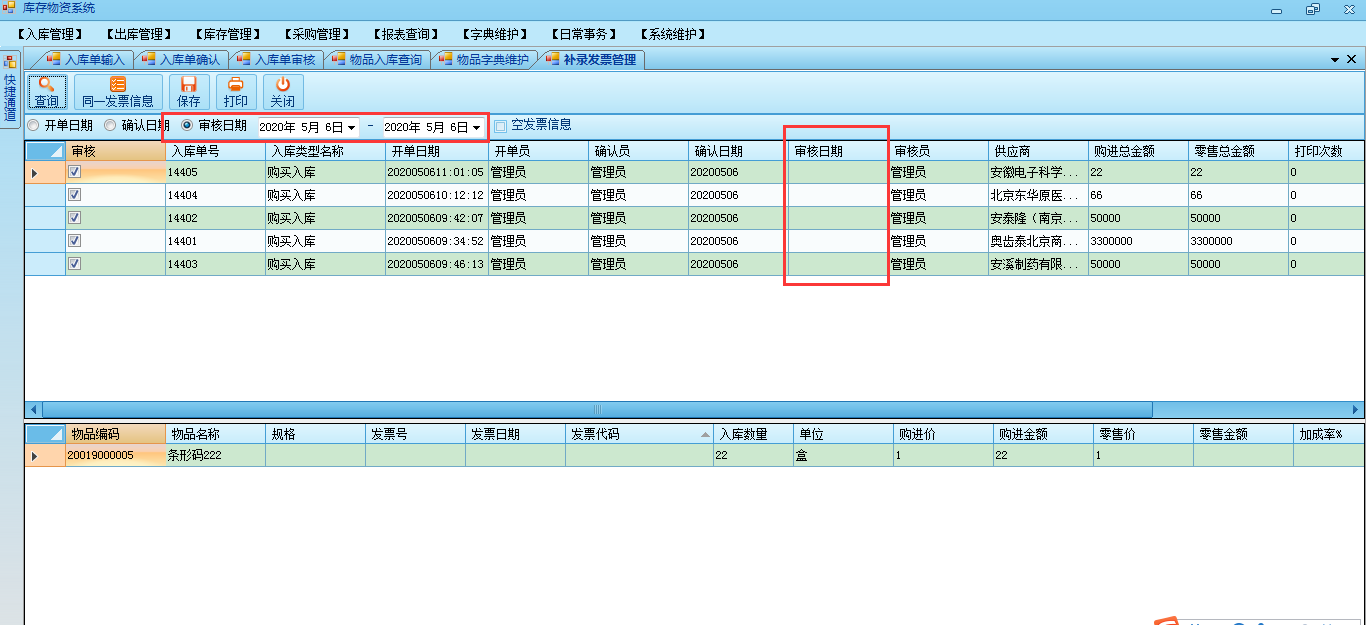Open the 报表查询 menu

pyautogui.click(x=405, y=34)
